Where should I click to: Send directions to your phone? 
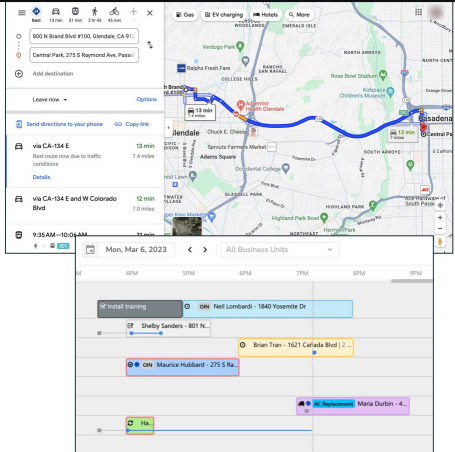[59, 124]
